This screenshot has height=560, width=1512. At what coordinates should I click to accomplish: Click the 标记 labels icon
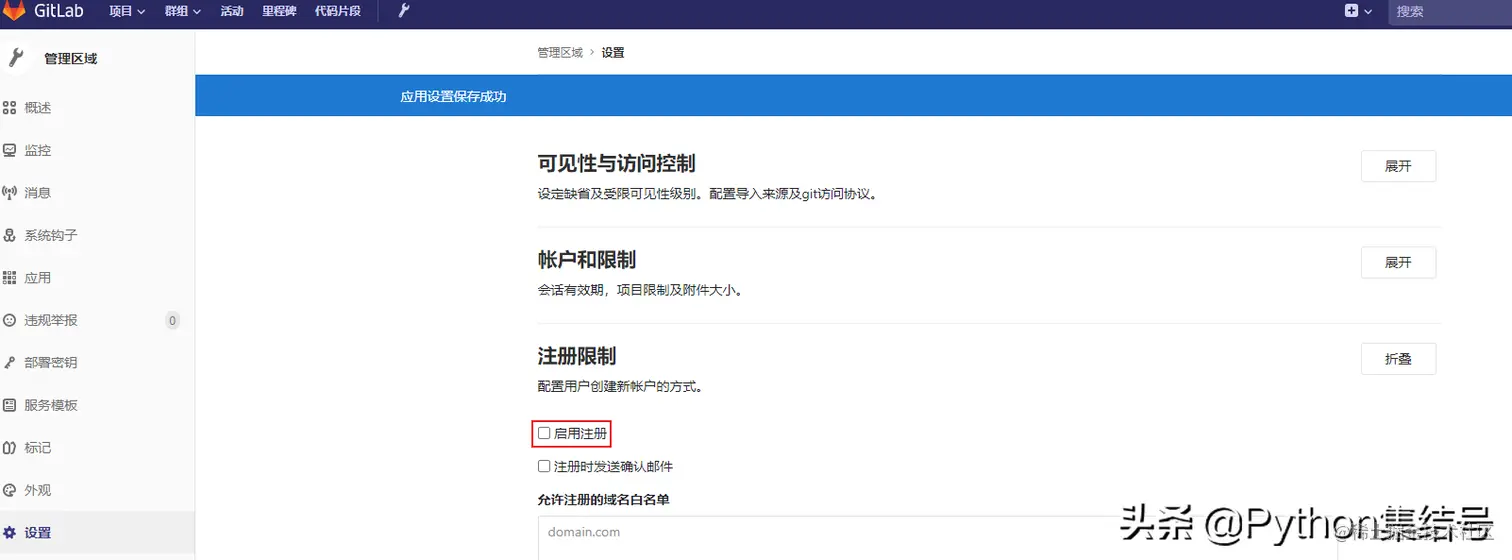click(x=10, y=448)
